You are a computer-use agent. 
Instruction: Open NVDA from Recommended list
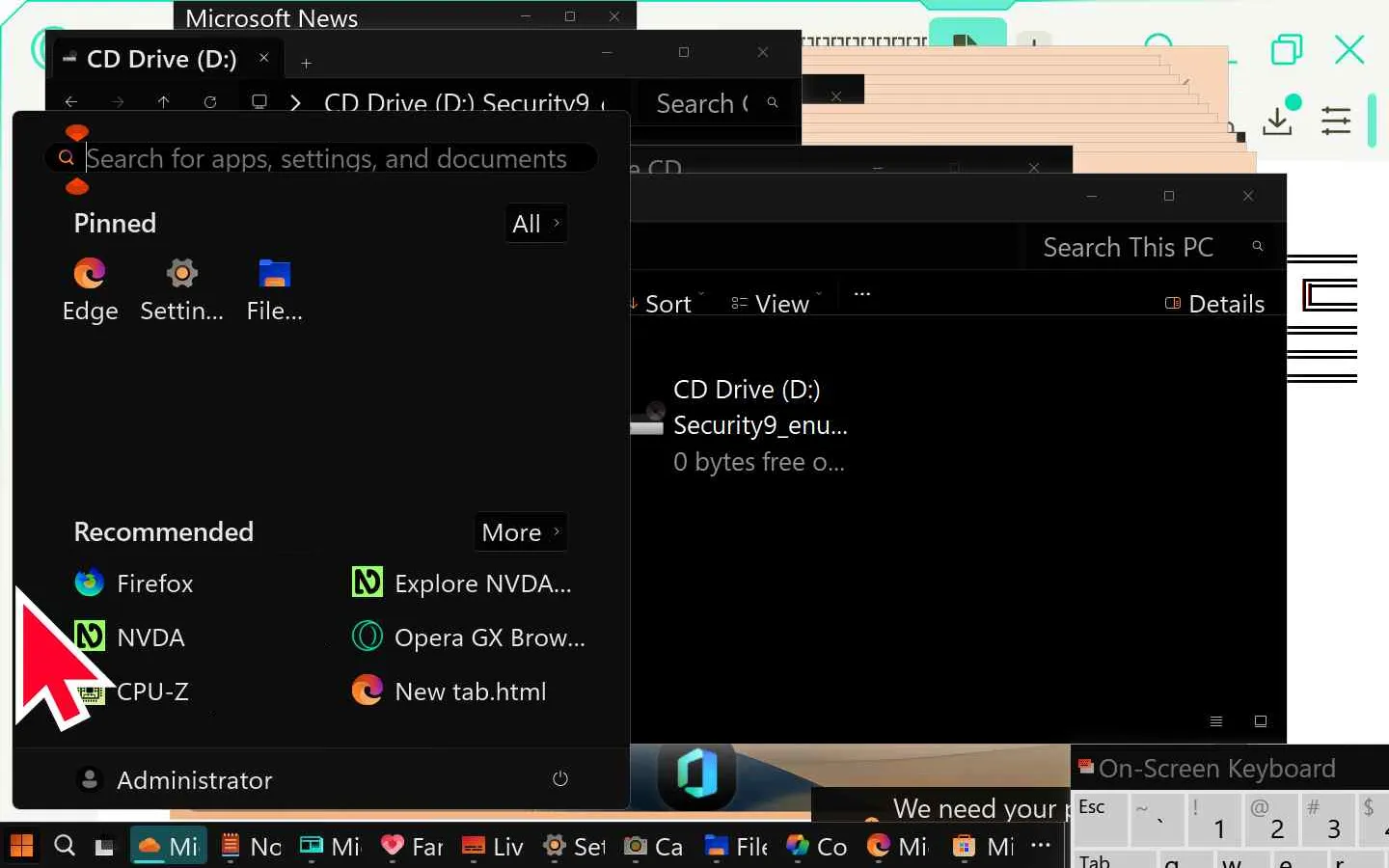point(130,637)
